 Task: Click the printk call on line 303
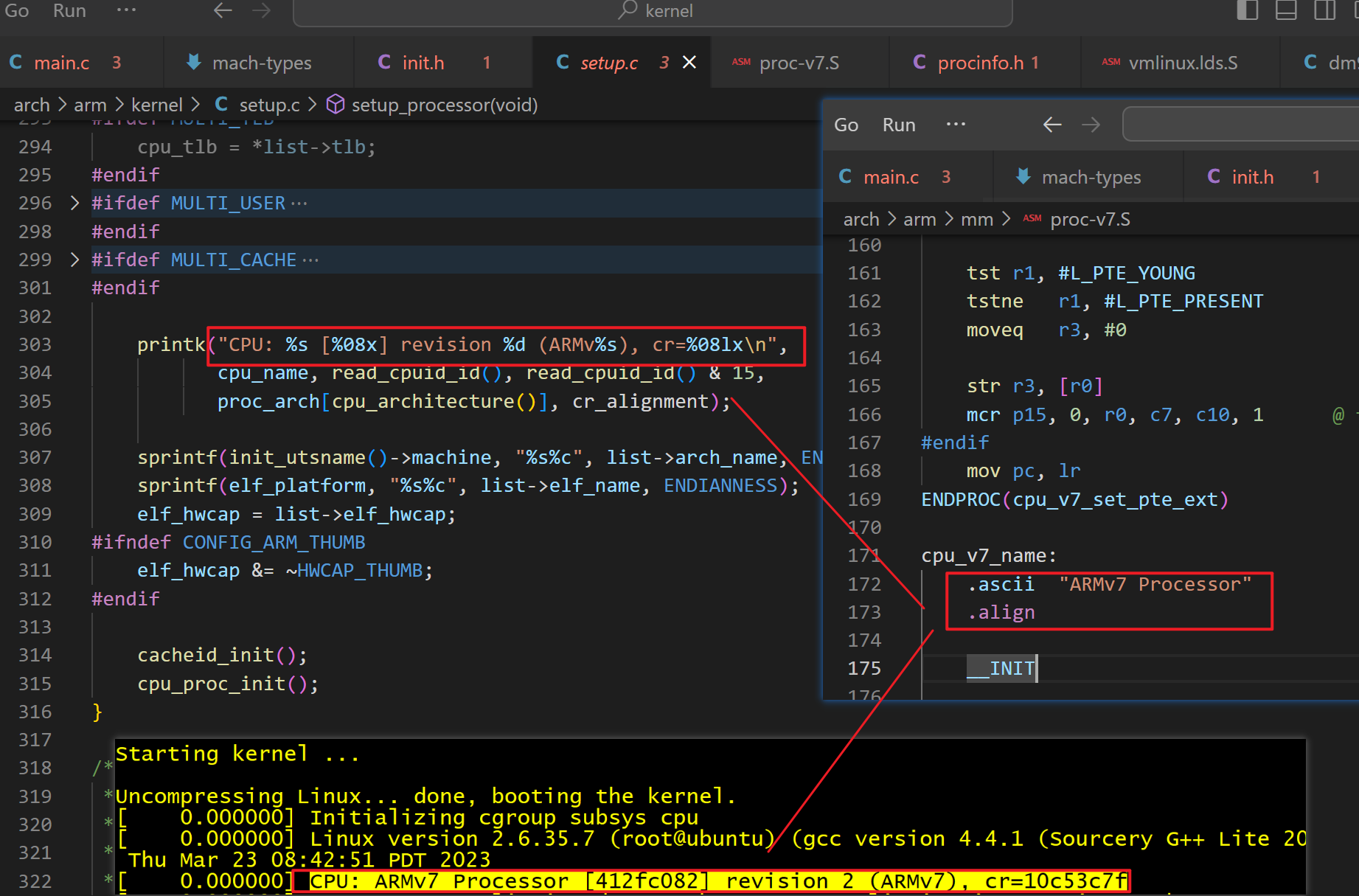click(171, 344)
